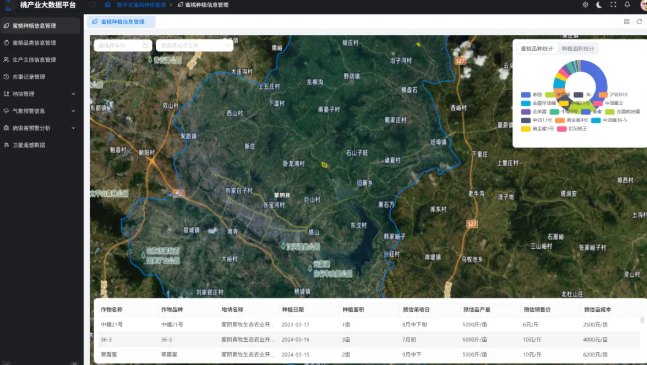Expand the 地块管理 submenu arrow
Screen dimensions: 647x365
coord(73,94)
